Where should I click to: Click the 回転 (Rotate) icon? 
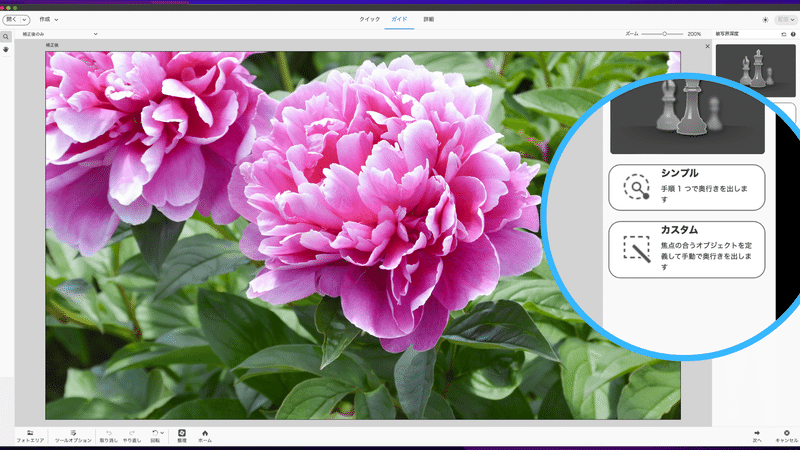click(155, 436)
